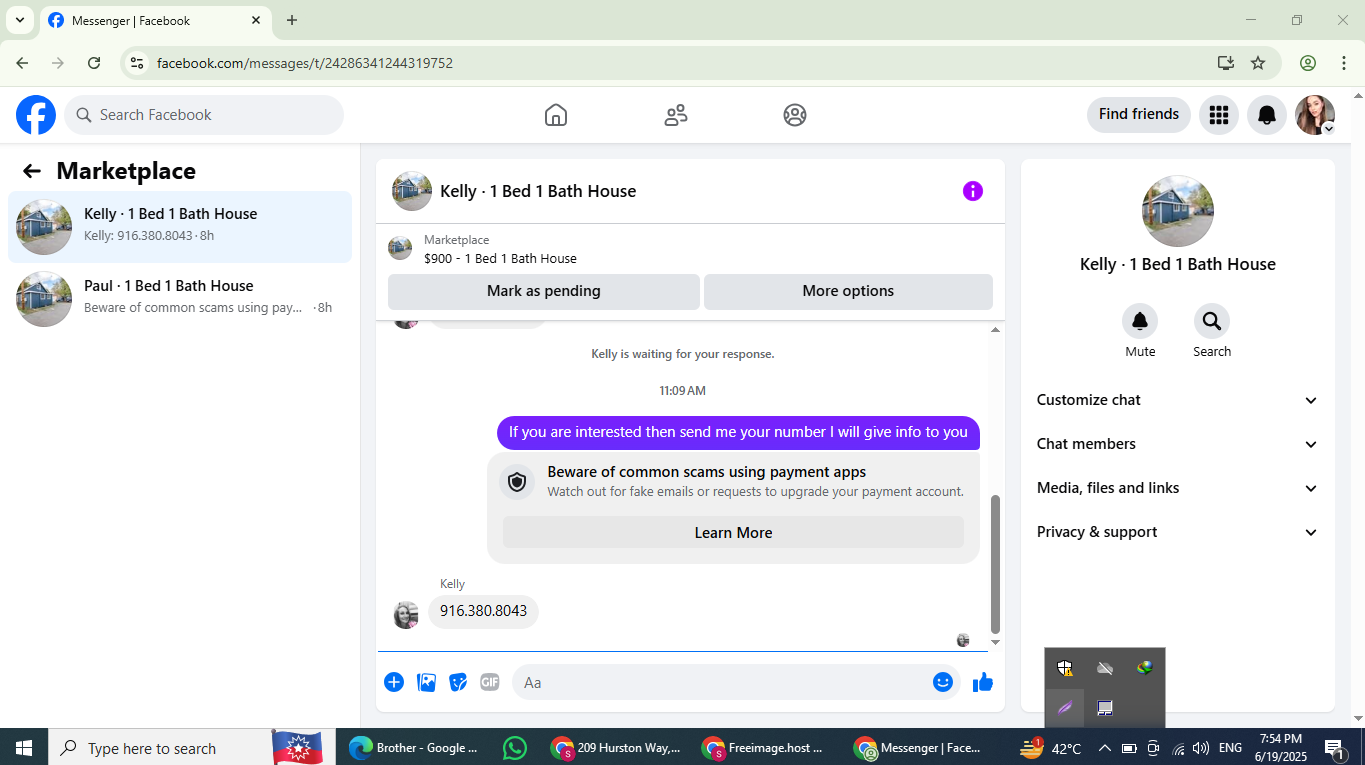1365x765 pixels.
Task: Open the 42°C weather widget on taskbar
Action: [1050, 748]
